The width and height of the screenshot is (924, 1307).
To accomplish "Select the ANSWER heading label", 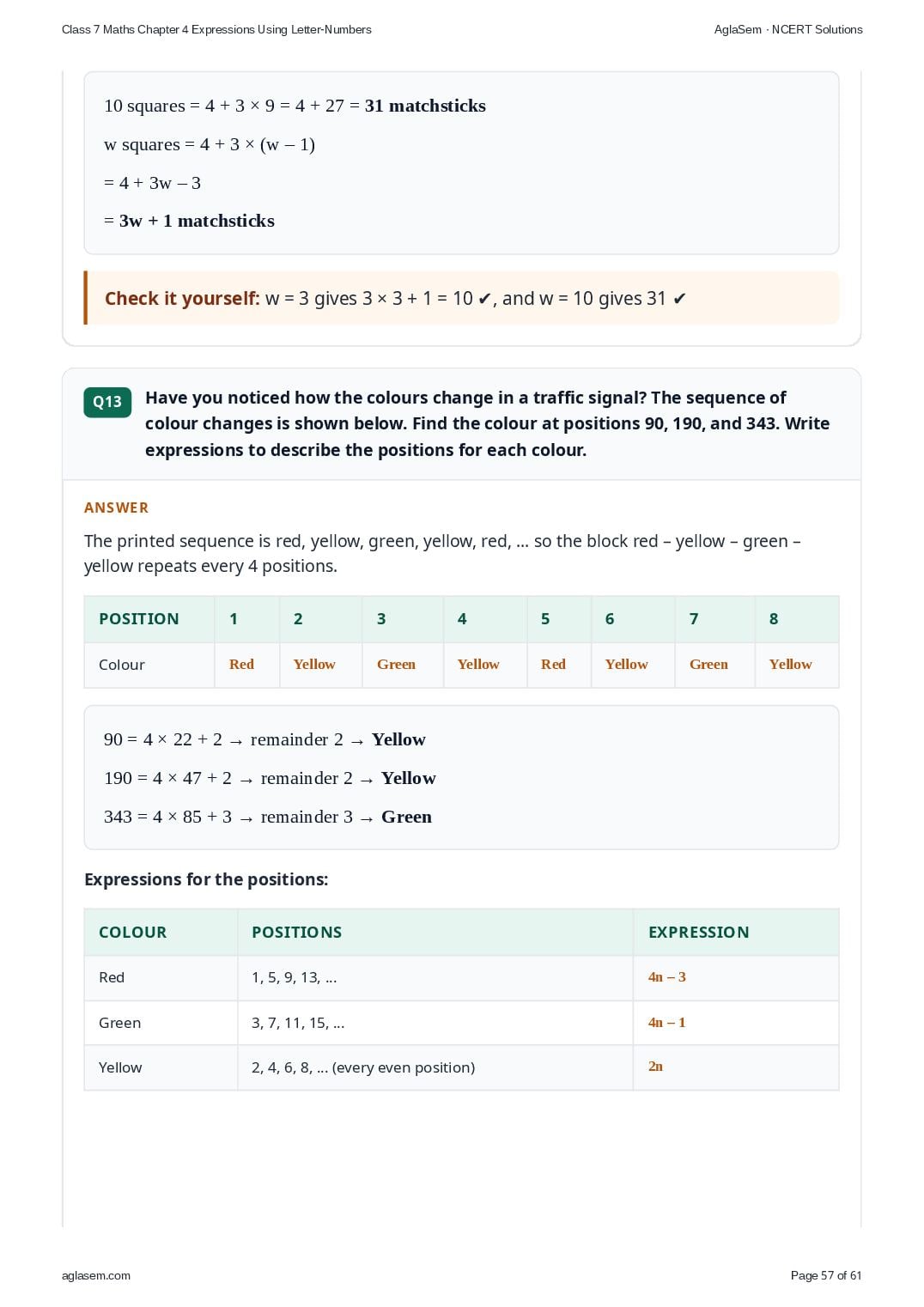I will 117,508.
